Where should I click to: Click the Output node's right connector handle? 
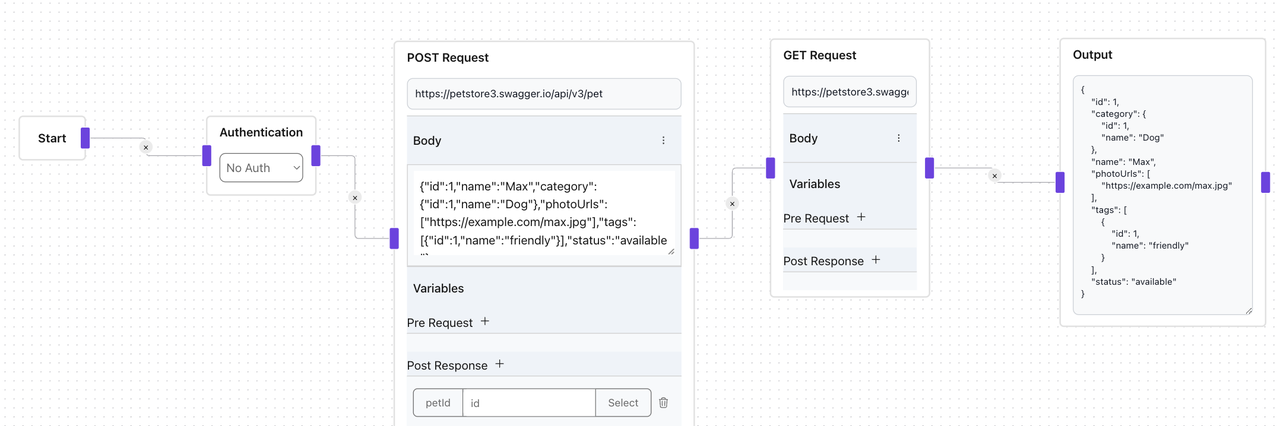[x=1265, y=182]
